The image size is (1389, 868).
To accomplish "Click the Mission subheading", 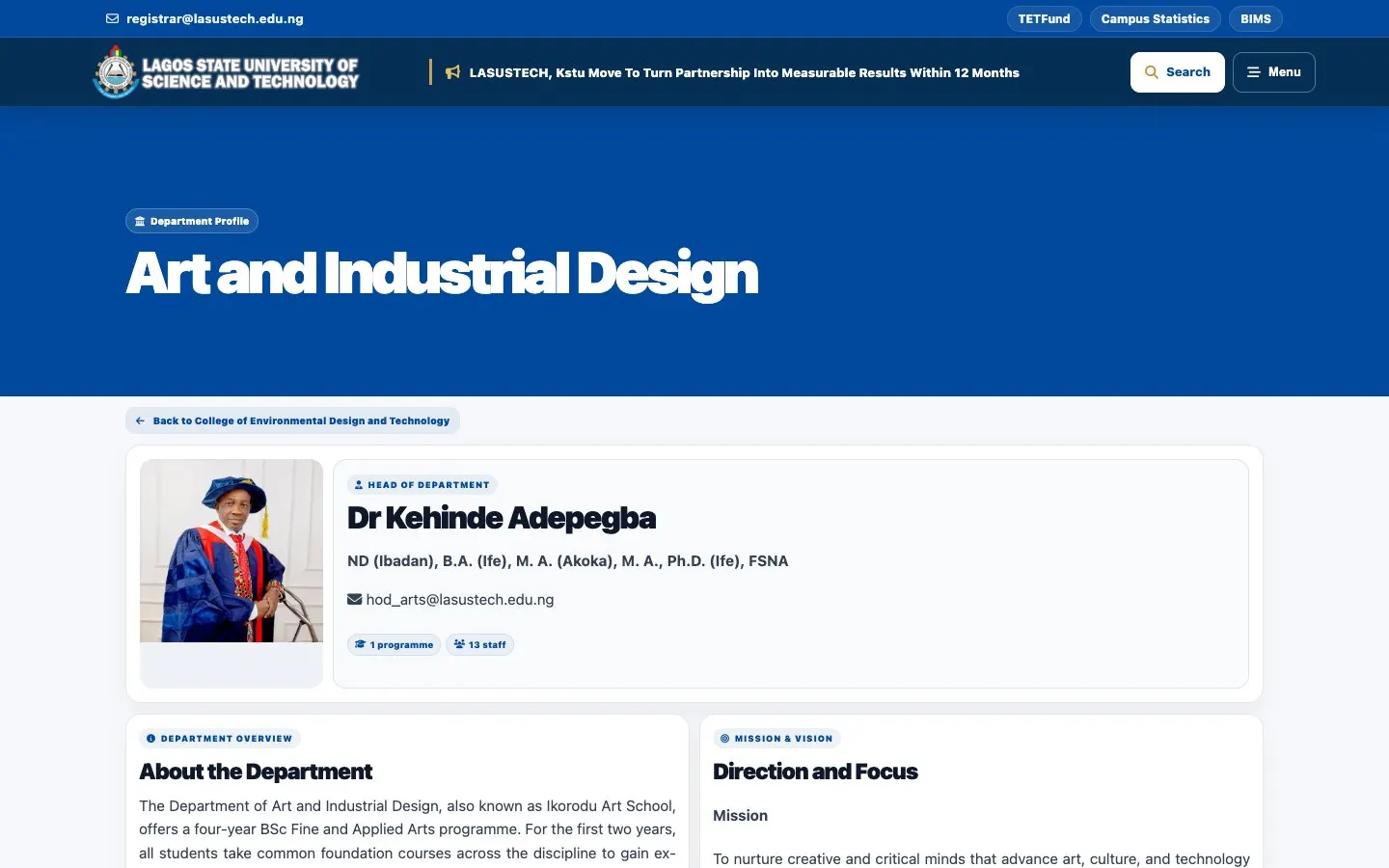I will pos(740,816).
